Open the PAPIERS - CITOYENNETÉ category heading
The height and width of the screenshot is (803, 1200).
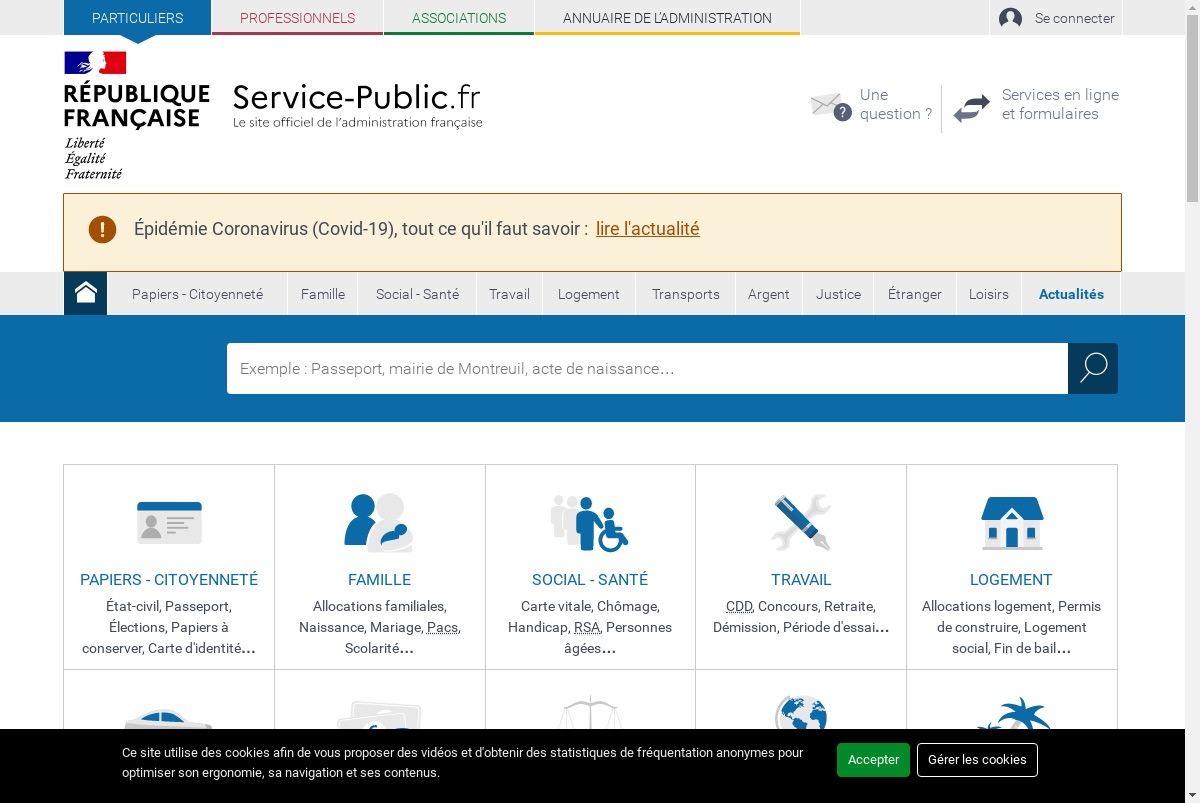coord(169,580)
